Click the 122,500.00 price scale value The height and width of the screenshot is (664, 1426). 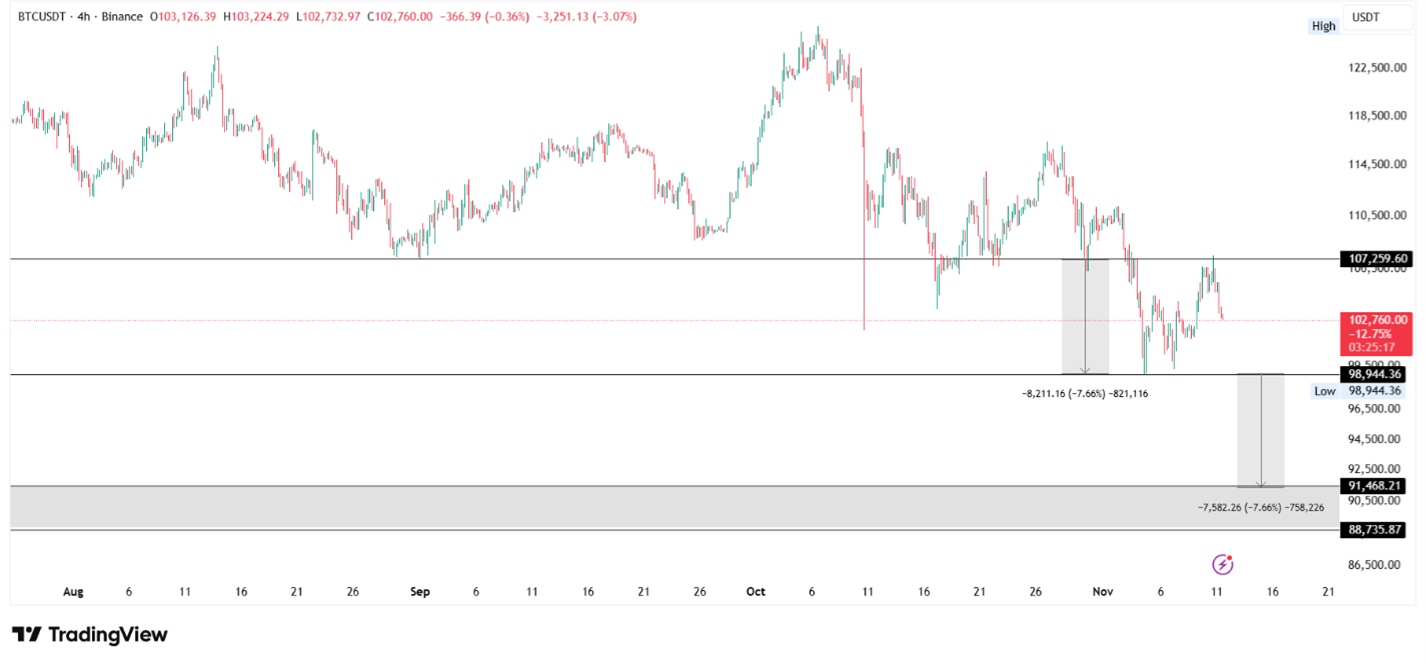[1377, 68]
